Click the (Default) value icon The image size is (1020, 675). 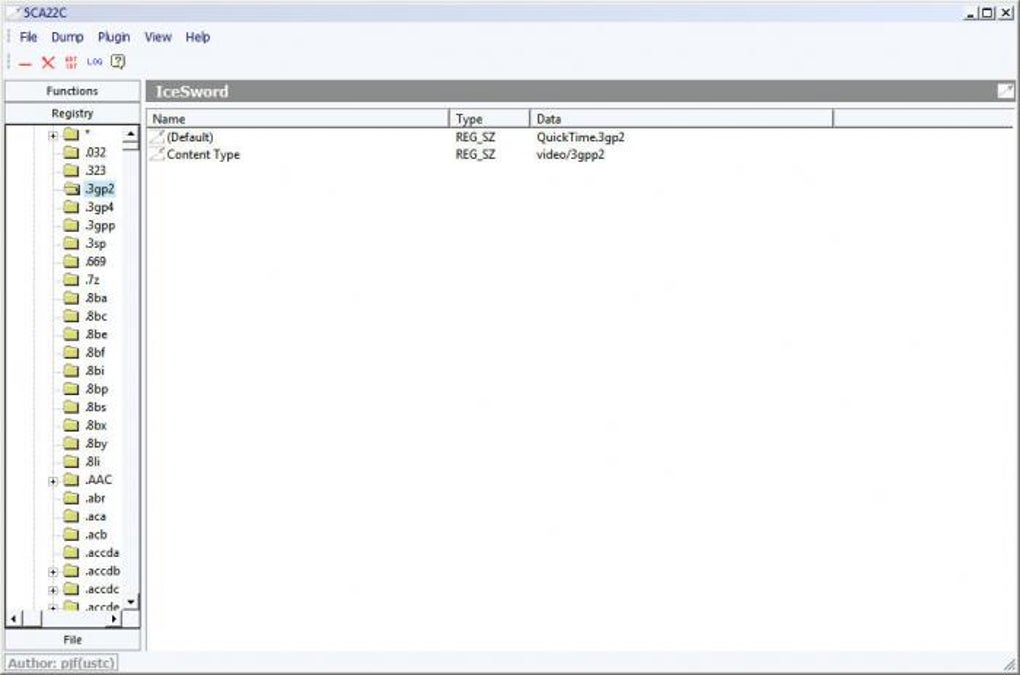point(157,137)
